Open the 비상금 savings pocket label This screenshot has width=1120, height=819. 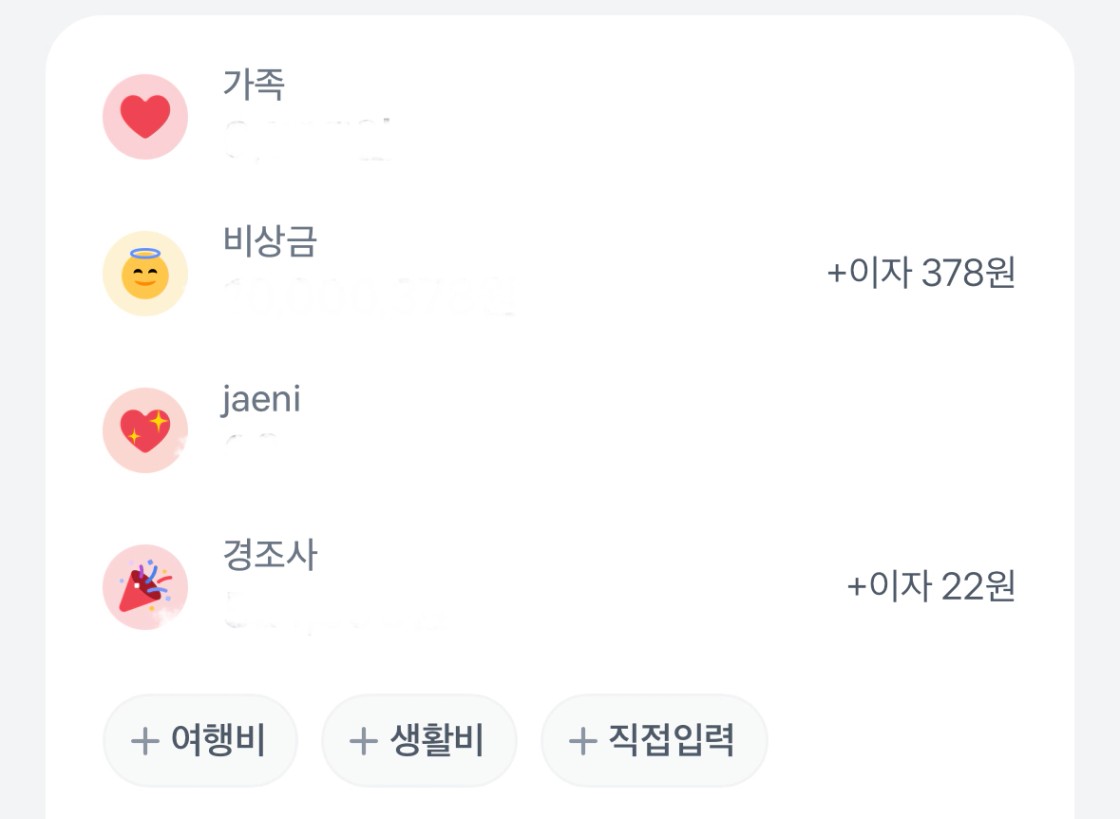pos(270,241)
